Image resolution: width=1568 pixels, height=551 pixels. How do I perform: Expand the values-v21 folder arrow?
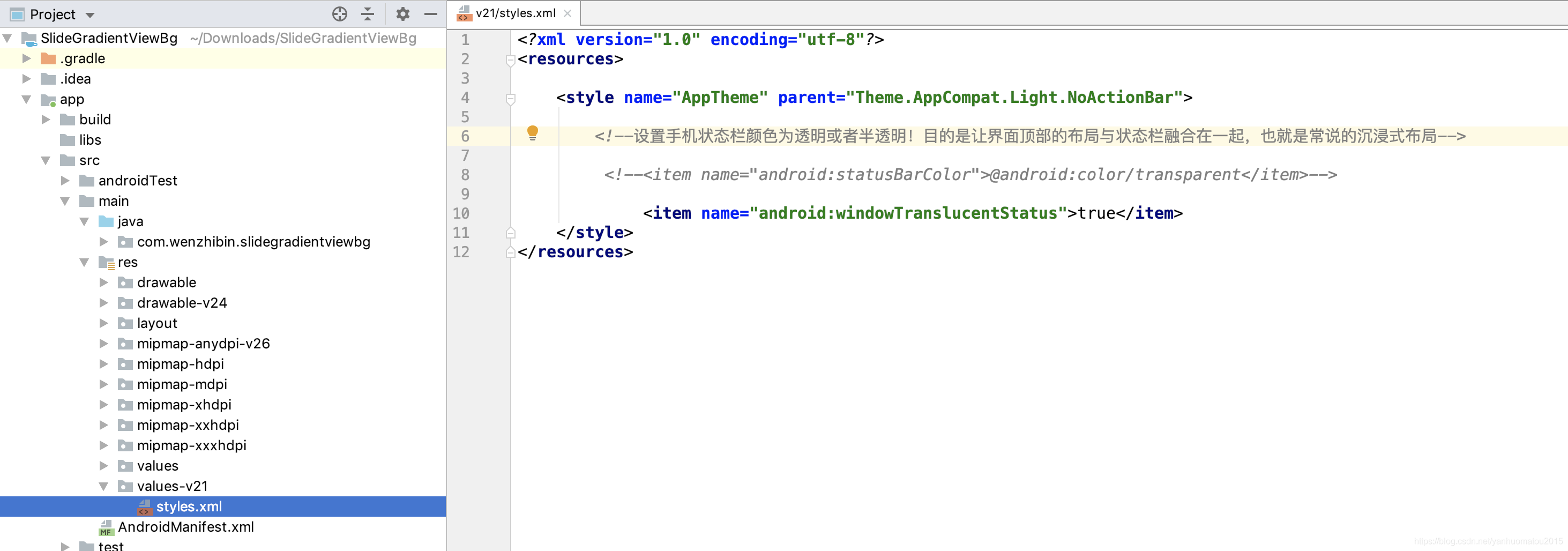[104, 486]
